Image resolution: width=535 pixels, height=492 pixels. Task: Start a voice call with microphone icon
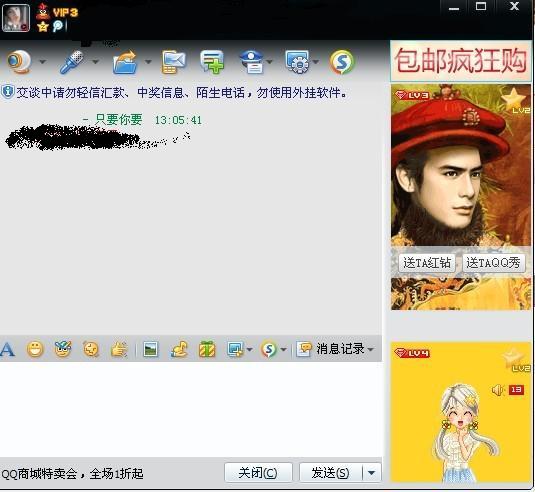pyautogui.click(x=72, y=62)
